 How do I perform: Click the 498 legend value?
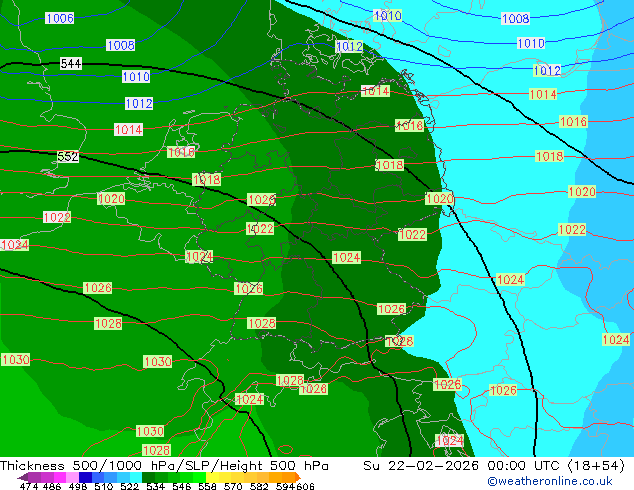tap(78, 486)
